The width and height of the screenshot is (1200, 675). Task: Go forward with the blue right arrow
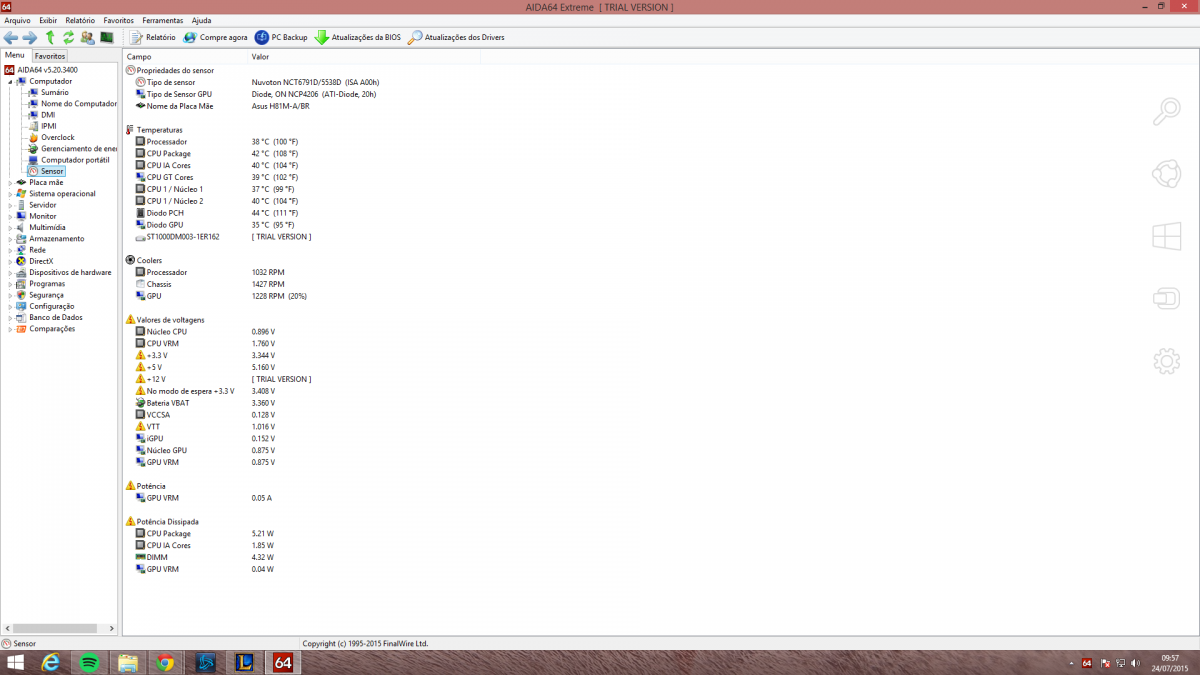30,38
